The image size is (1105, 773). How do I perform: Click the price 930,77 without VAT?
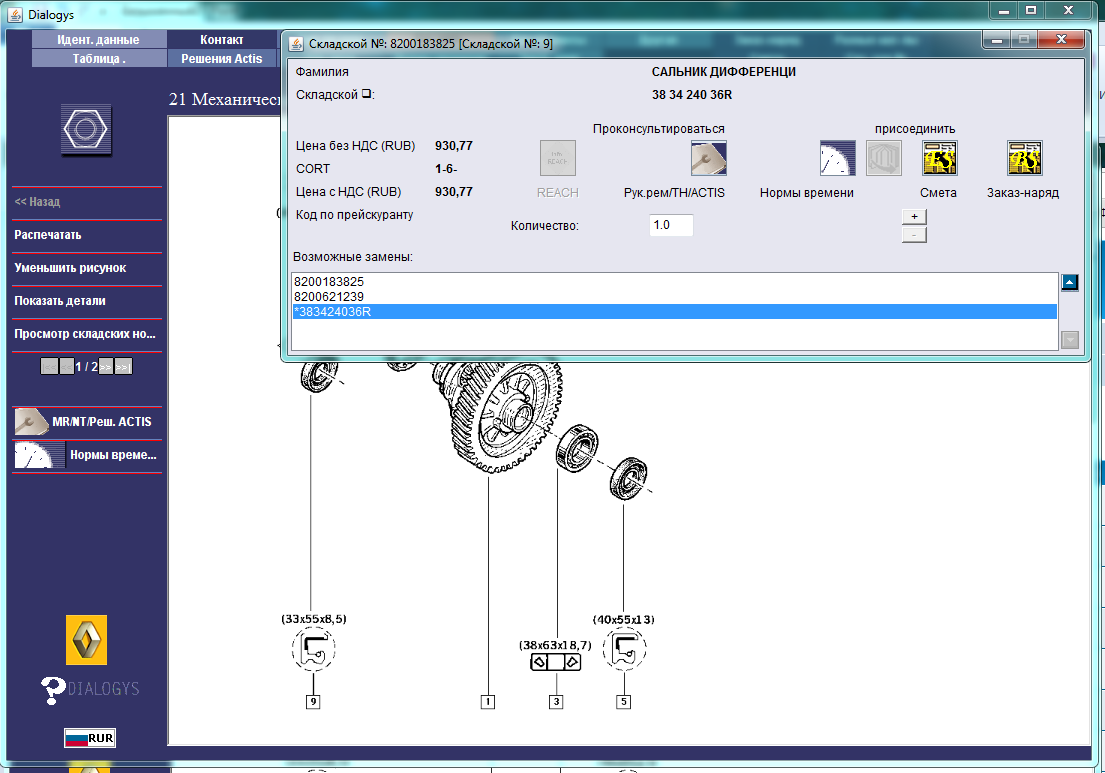tap(454, 146)
